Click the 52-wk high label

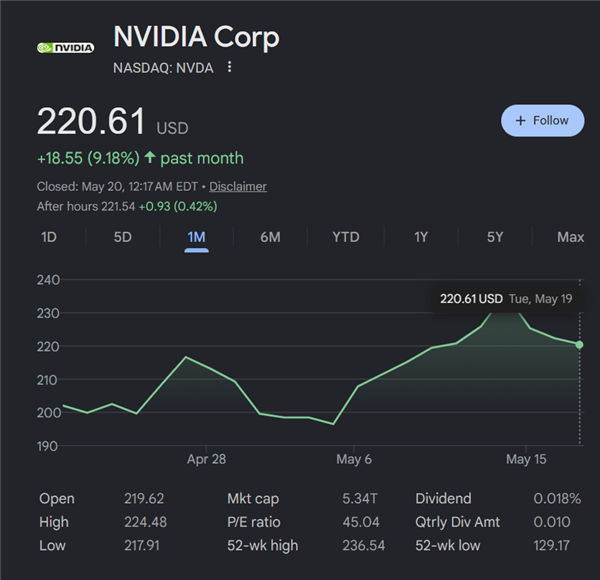[262, 546]
